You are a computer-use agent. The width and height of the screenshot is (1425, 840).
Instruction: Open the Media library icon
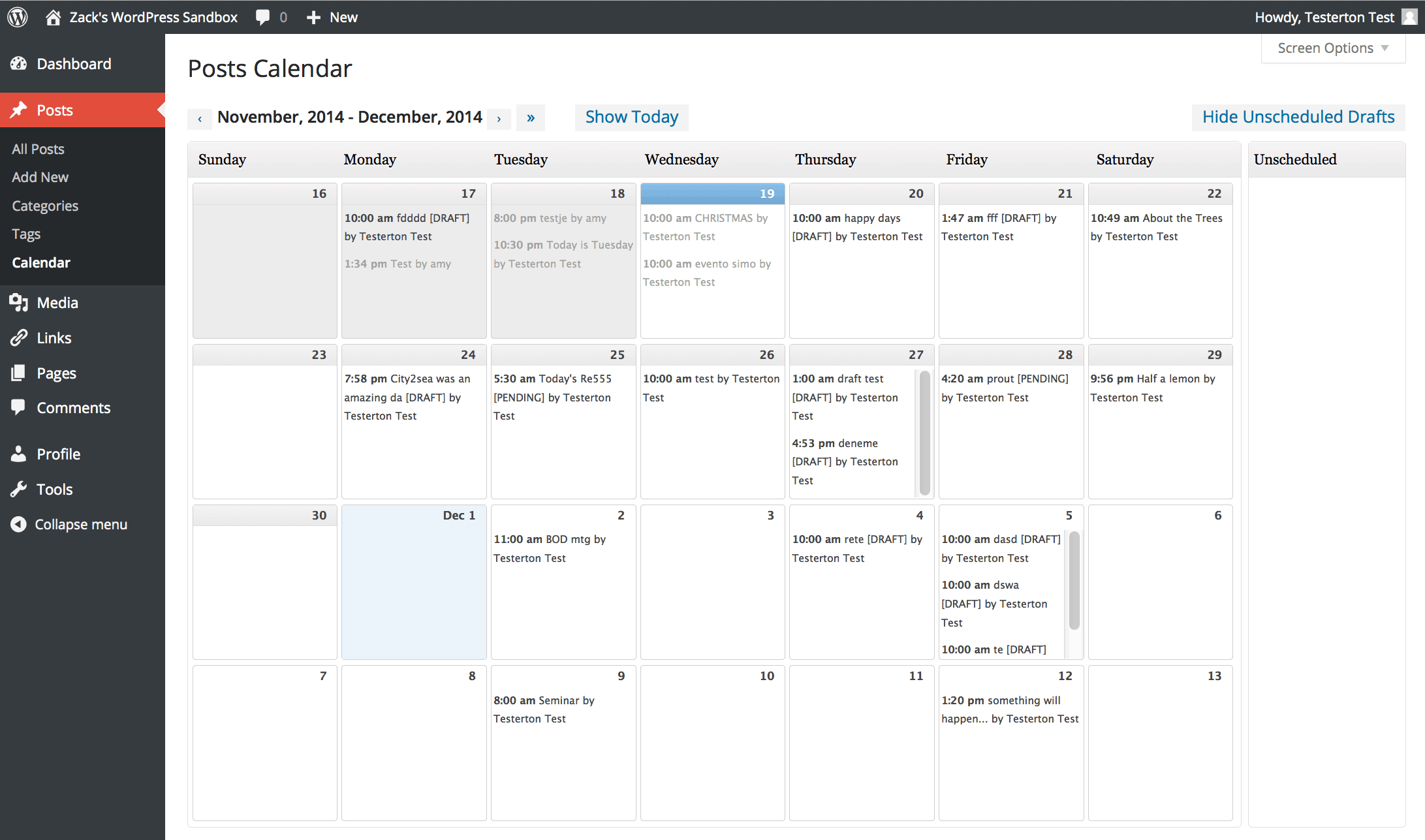pyautogui.click(x=20, y=302)
